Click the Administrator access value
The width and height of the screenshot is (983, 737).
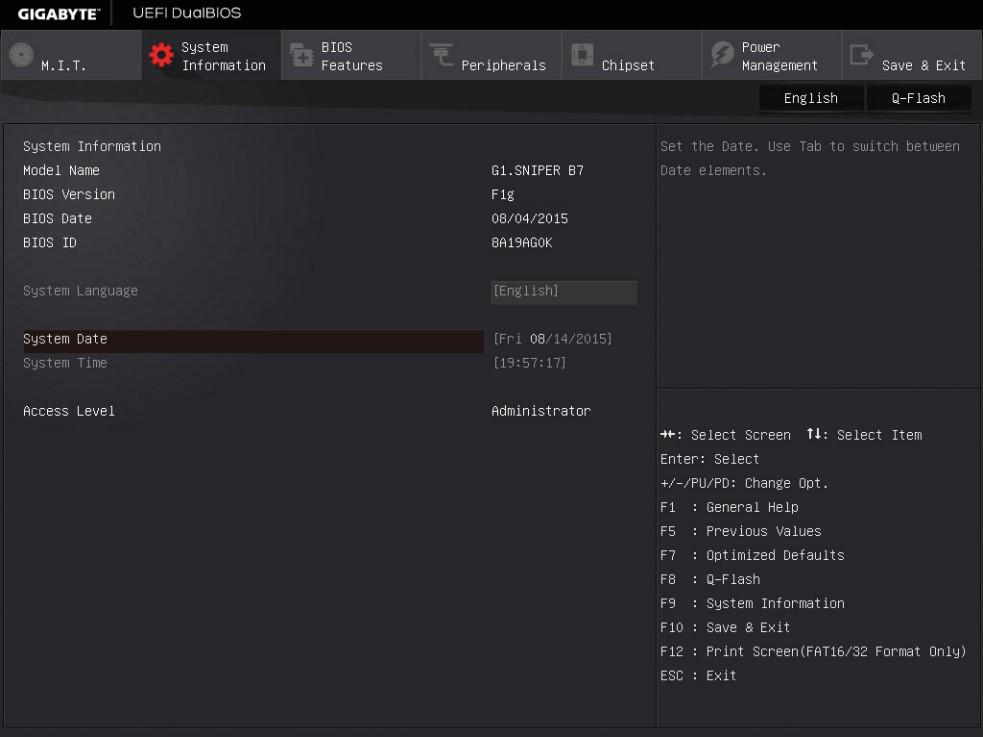(x=541, y=411)
